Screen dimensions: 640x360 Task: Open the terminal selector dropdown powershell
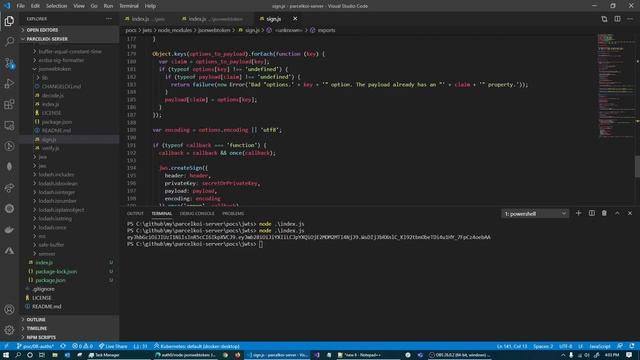(x=535, y=213)
